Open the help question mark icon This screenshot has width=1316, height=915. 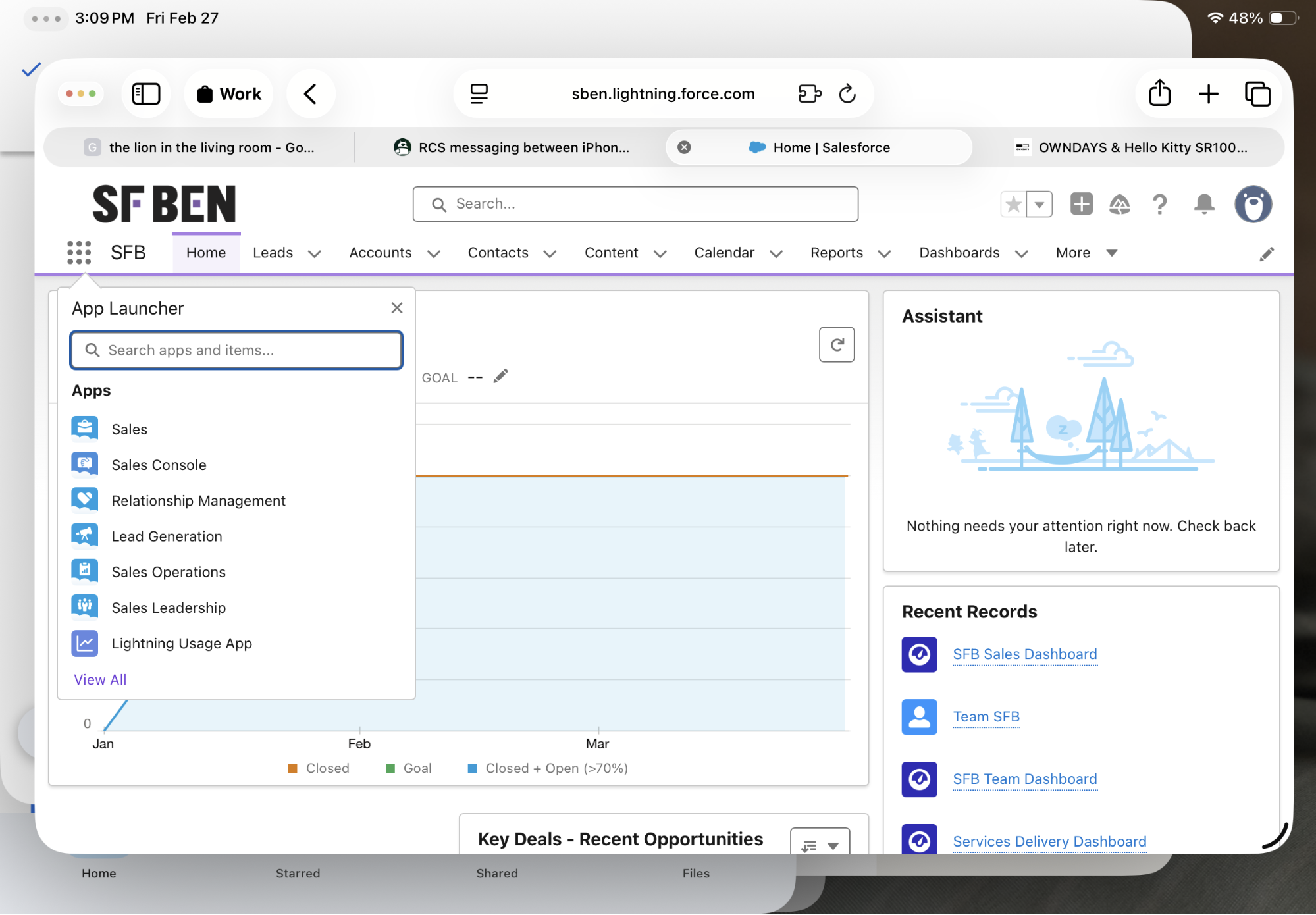point(1160,205)
